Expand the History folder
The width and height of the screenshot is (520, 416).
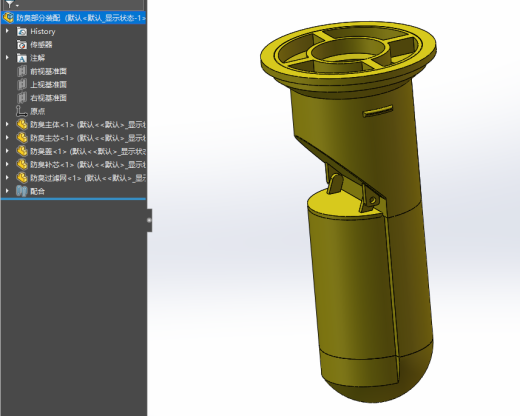tap(7, 31)
